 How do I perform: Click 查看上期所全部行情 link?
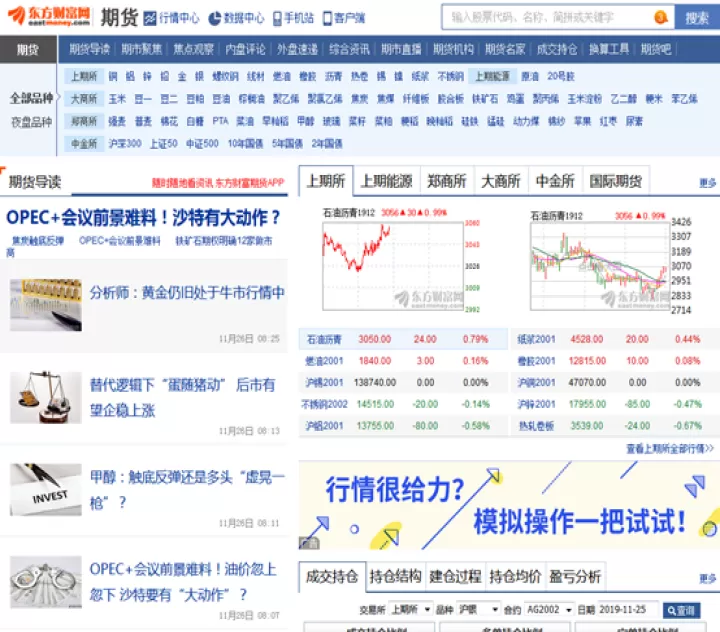(669, 448)
